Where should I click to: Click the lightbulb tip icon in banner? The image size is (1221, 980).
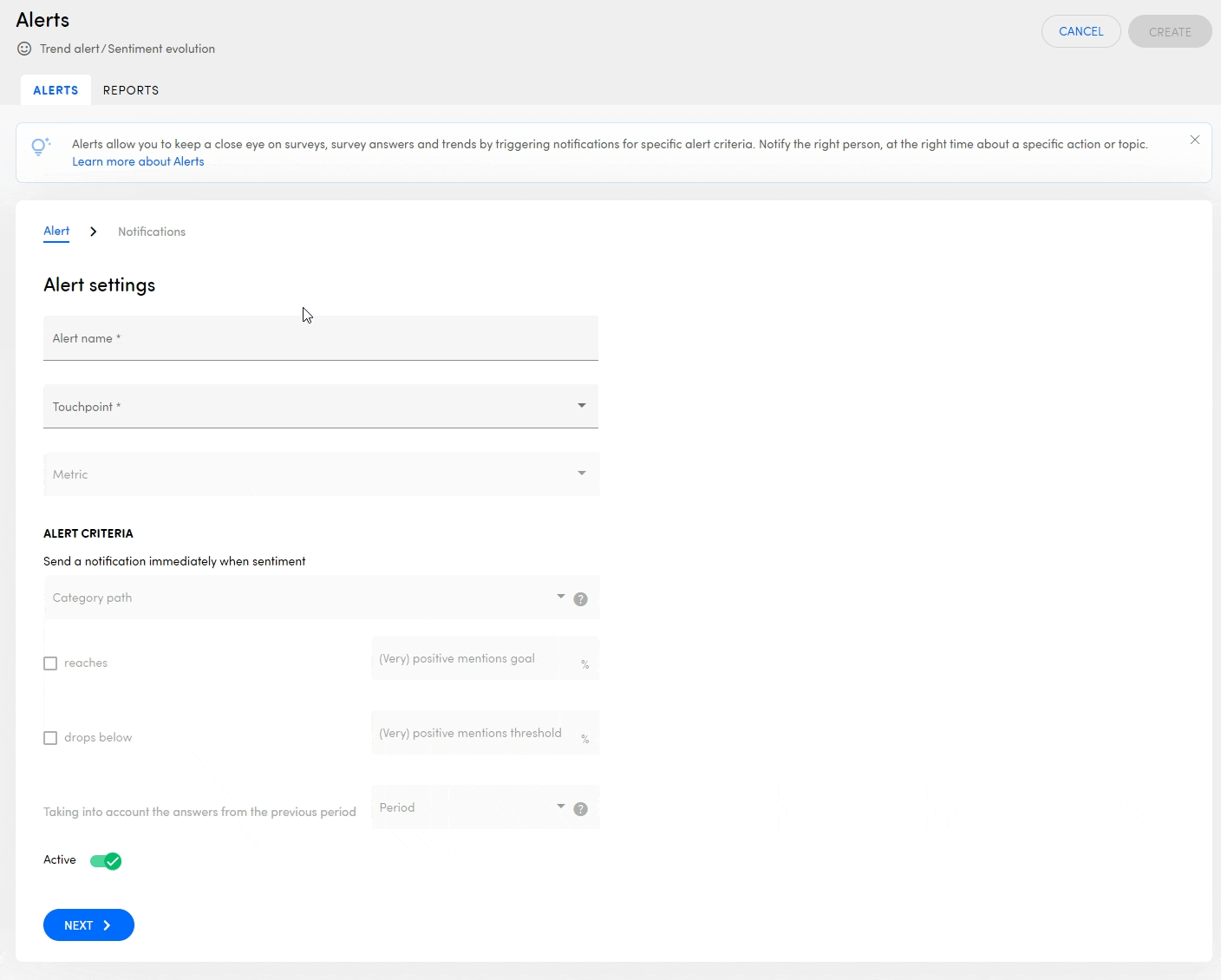click(40, 147)
